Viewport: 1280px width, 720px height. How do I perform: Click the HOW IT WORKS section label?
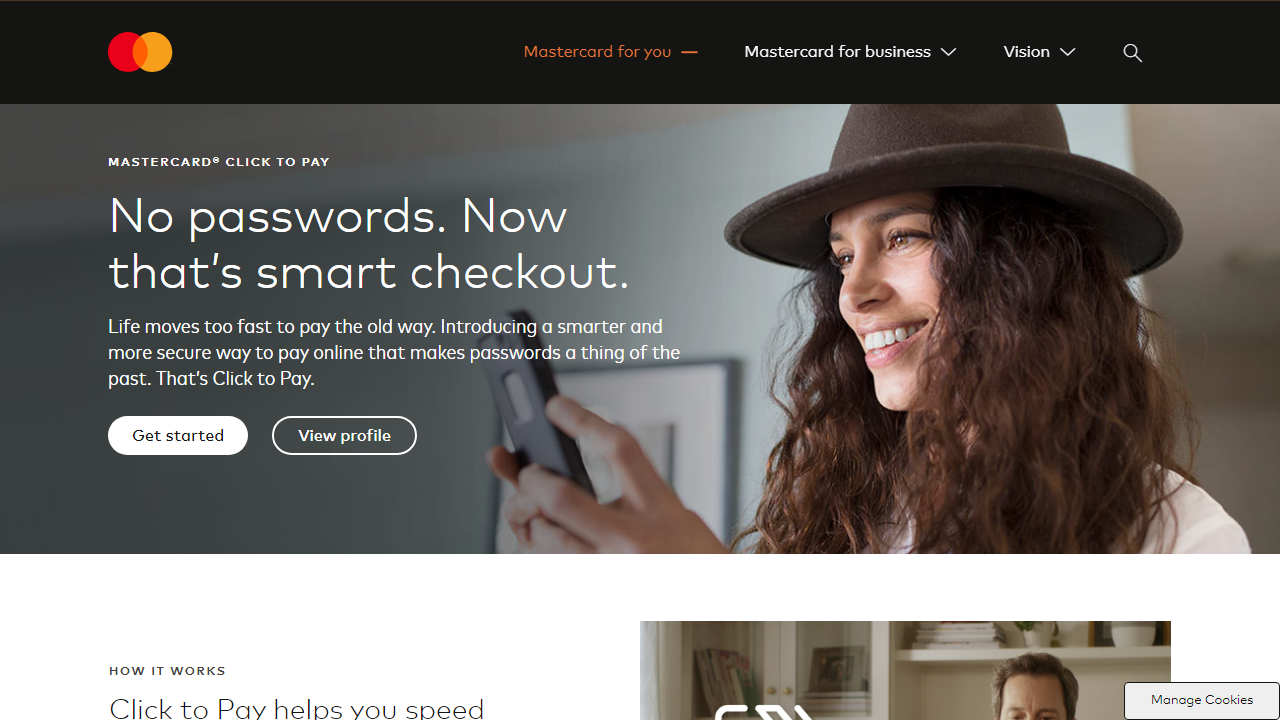(167, 671)
